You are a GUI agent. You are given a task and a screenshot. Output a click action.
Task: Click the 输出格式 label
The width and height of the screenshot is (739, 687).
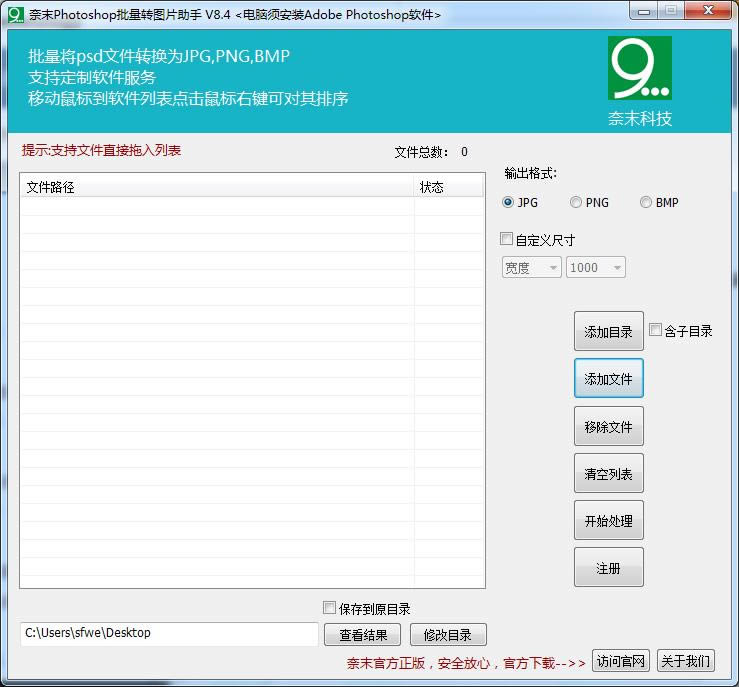point(531,173)
